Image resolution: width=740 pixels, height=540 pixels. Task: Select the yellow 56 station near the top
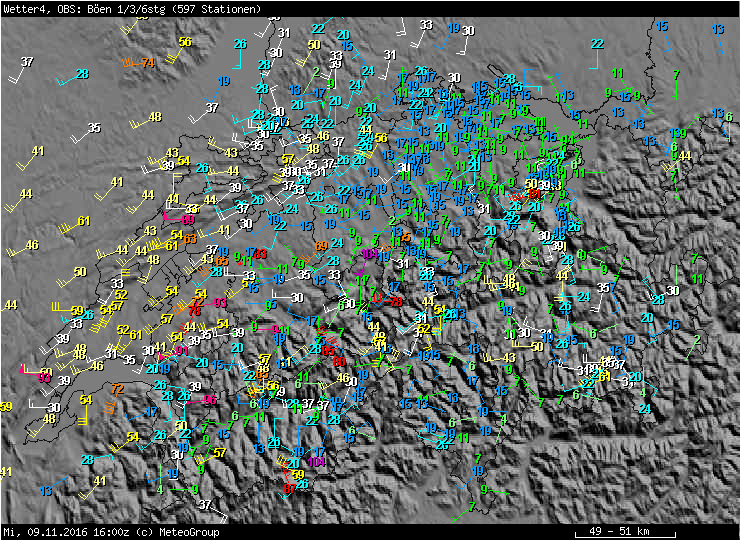coord(184,42)
